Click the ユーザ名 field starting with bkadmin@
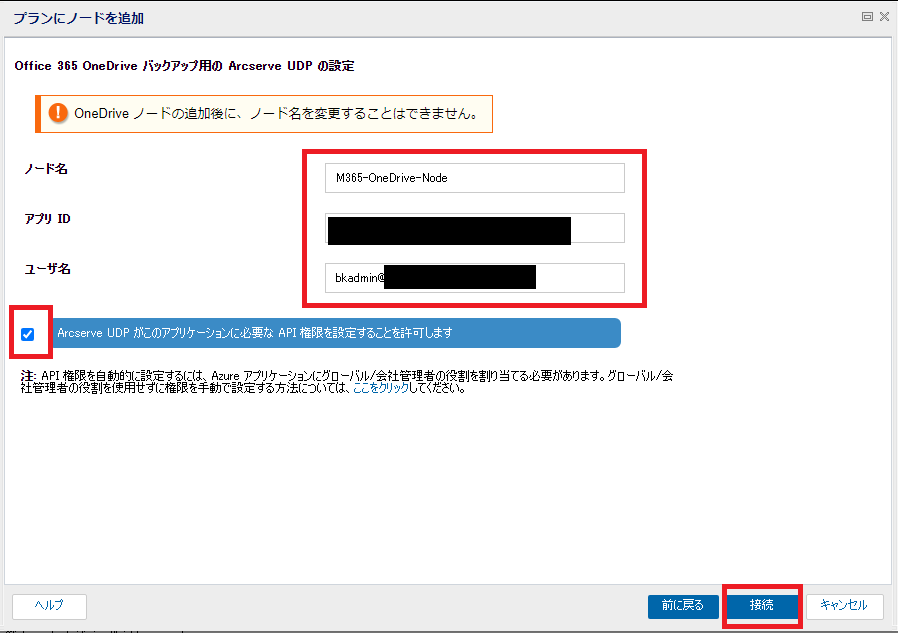Viewport: 898px width, 633px height. [x=474, y=278]
